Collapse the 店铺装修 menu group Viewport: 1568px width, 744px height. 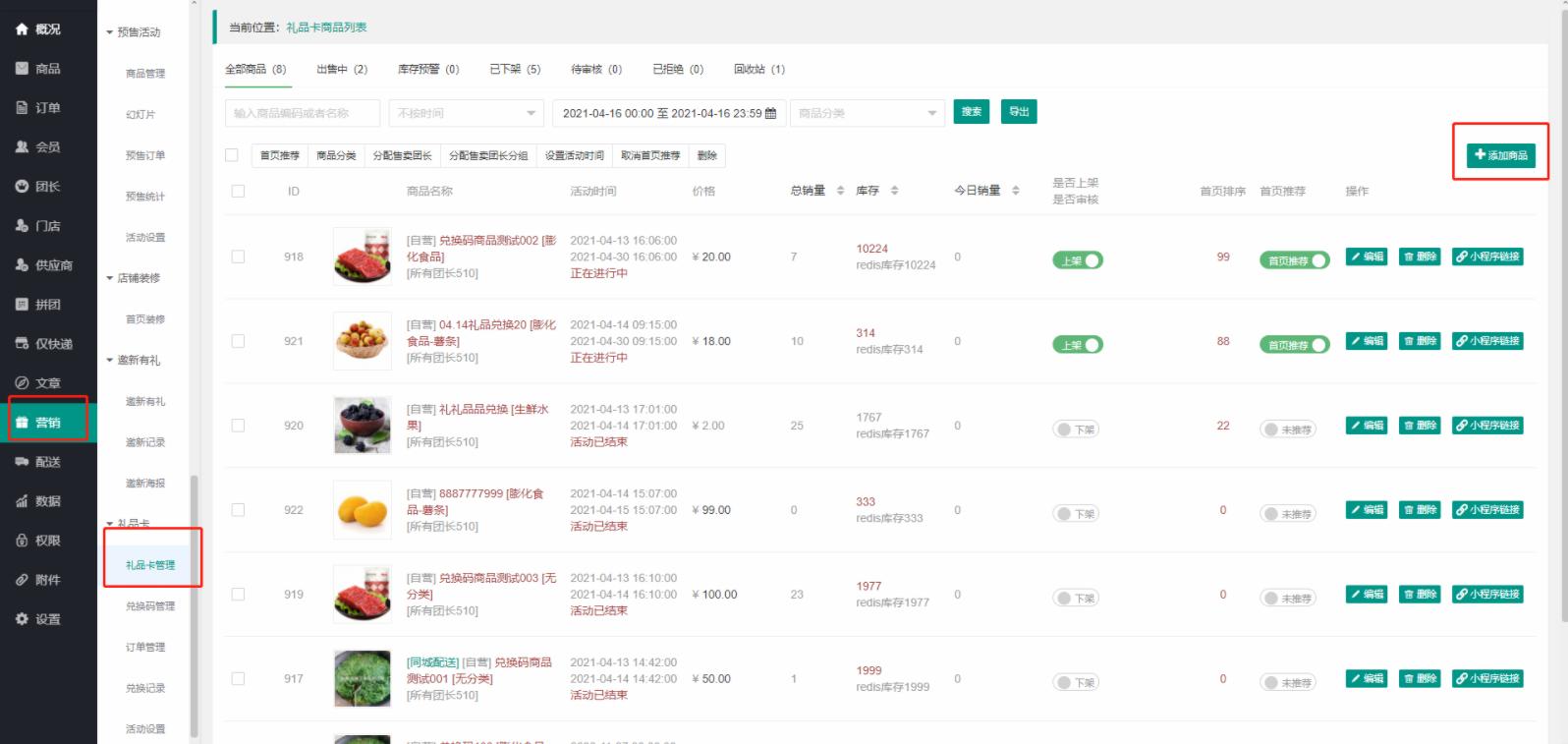134,278
